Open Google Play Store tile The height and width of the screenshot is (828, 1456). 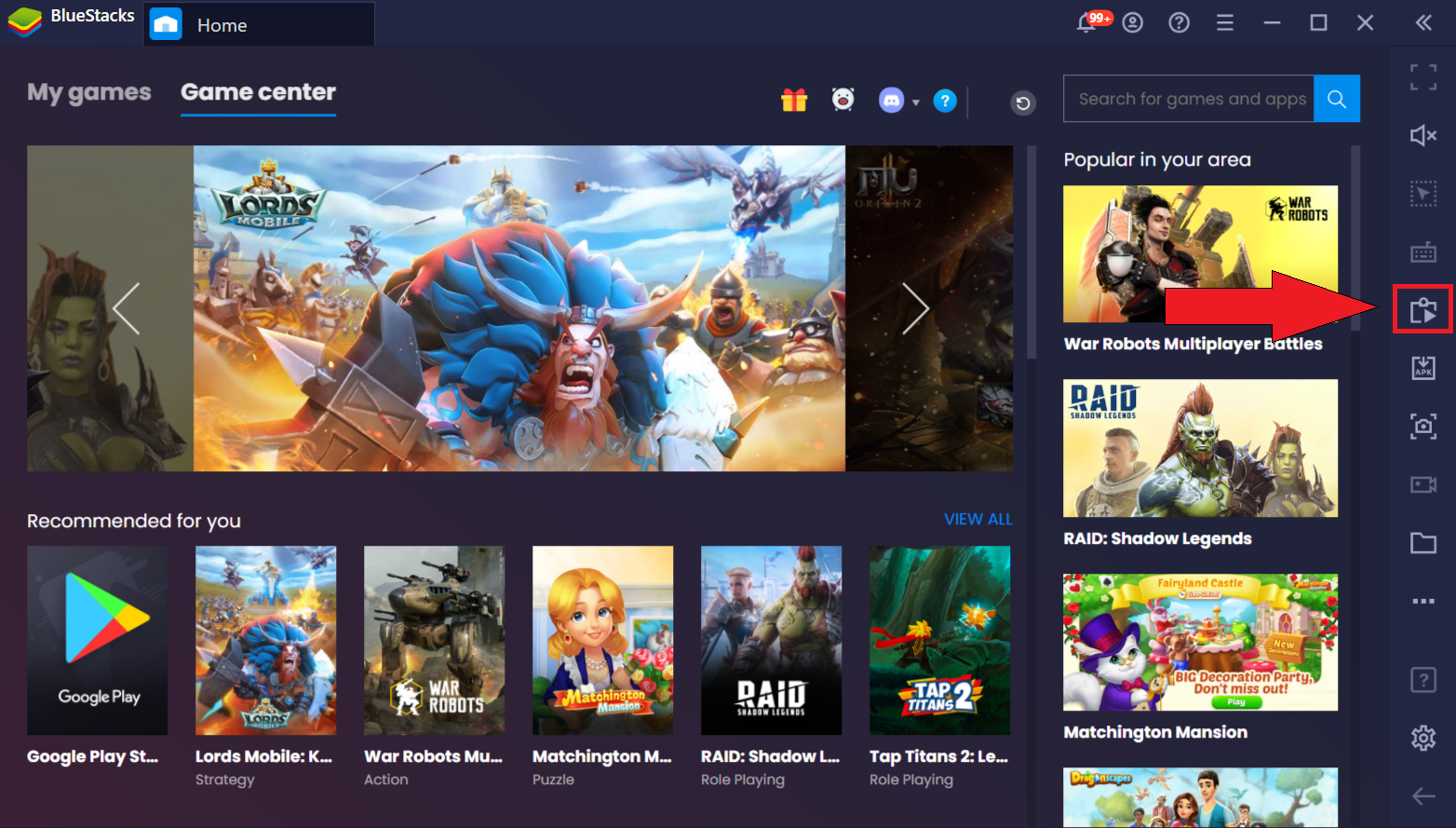coord(98,641)
